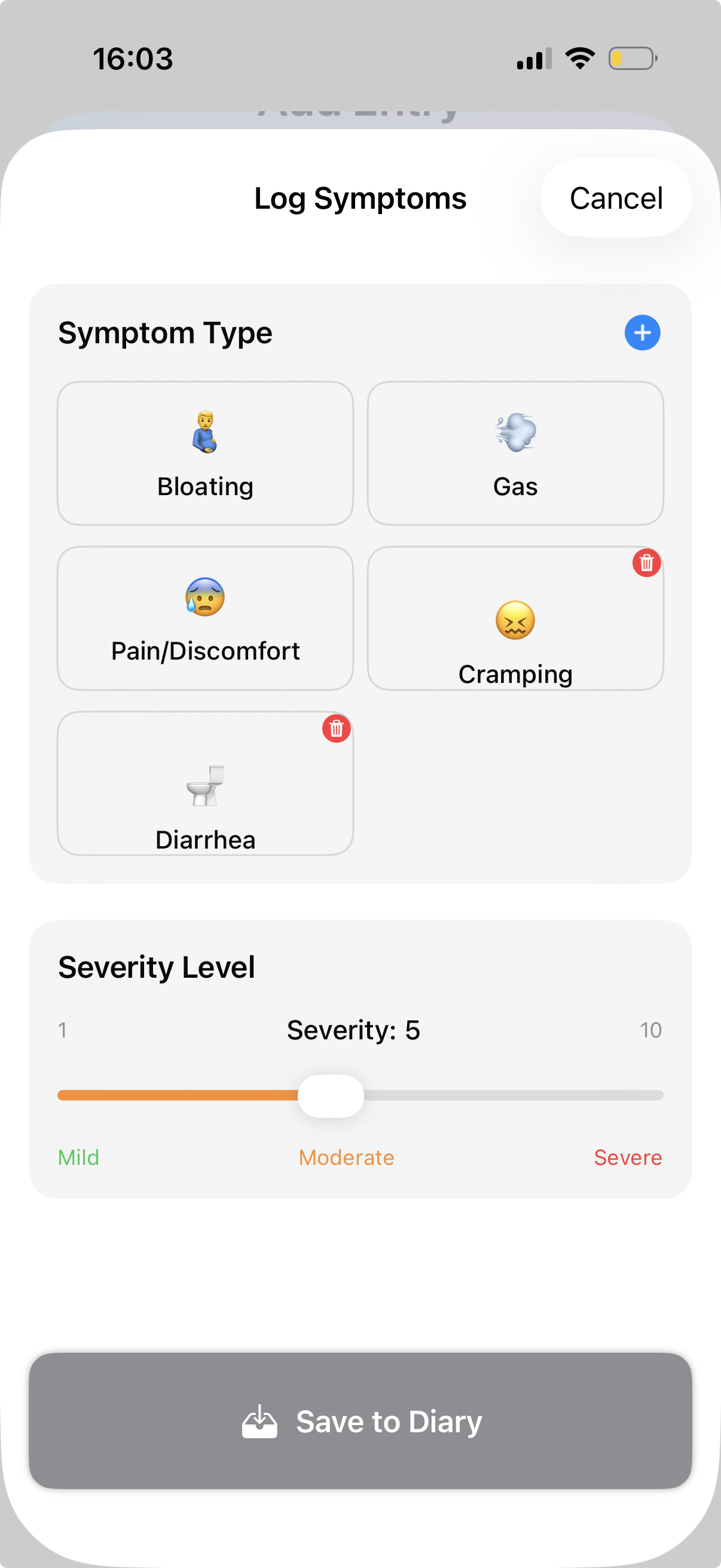721x1568 pixels.
Task: Select the Gas symptom label
Action: [x=515, y=487]
